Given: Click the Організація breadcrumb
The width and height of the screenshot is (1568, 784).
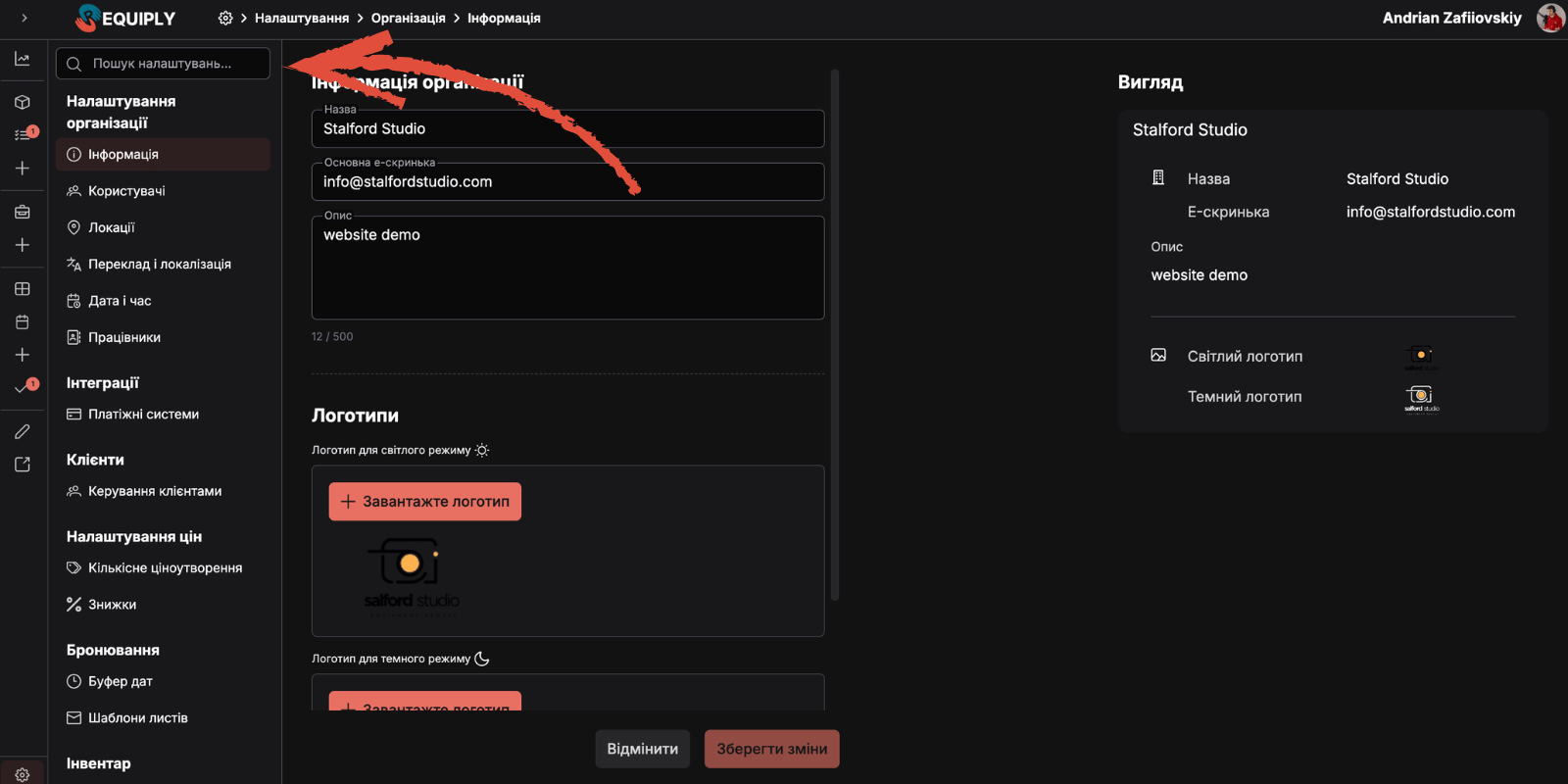Looking at the screenshot, I should [x=408, y=18].
